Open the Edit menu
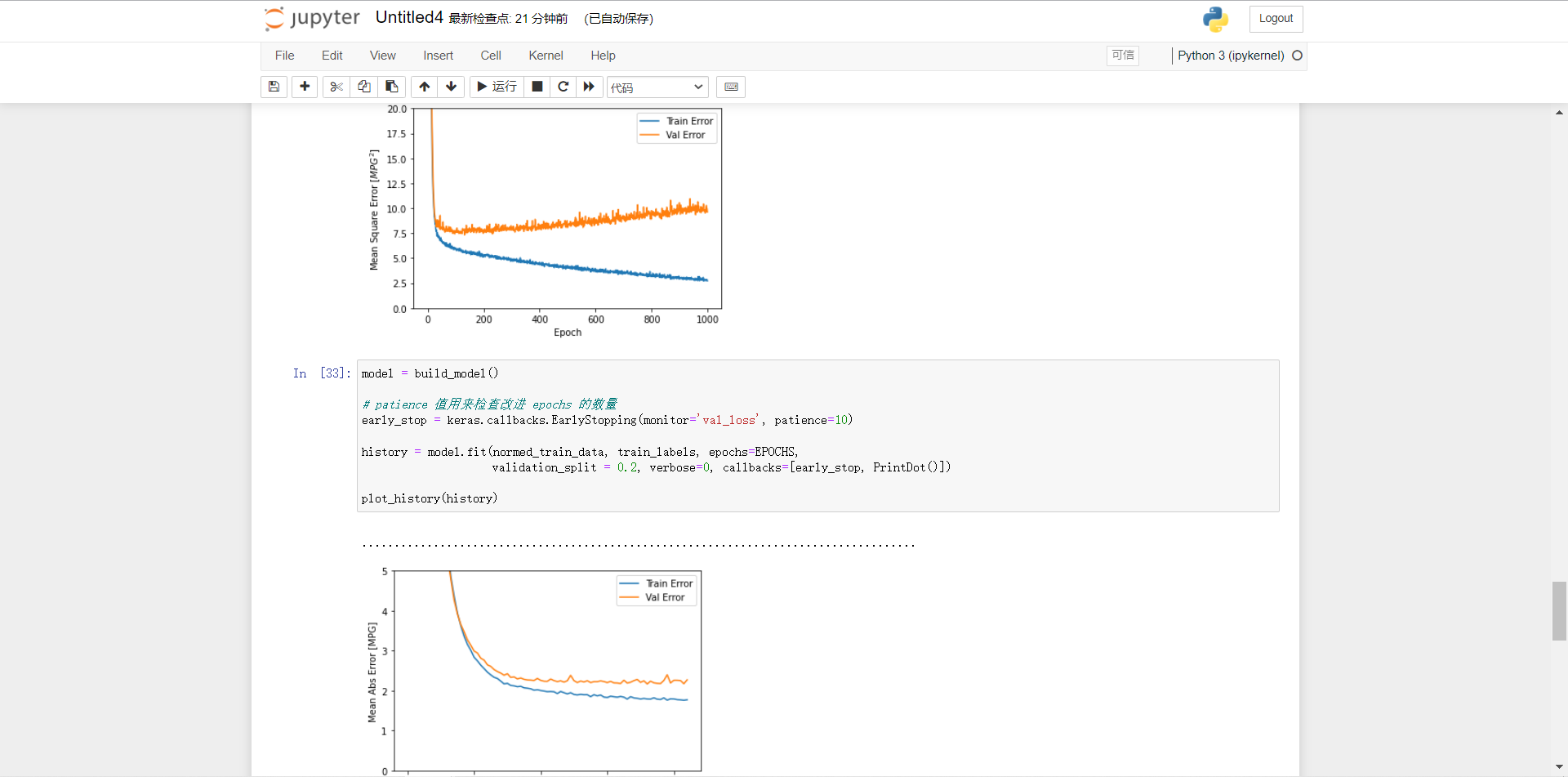1568x777 pixels. [x=332, y=56]
